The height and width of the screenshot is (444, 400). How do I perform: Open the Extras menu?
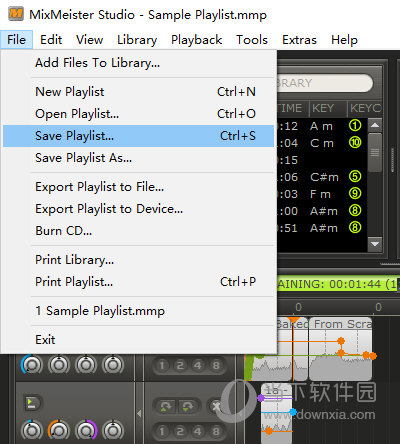pyautogui.click(x=299, y=40)
